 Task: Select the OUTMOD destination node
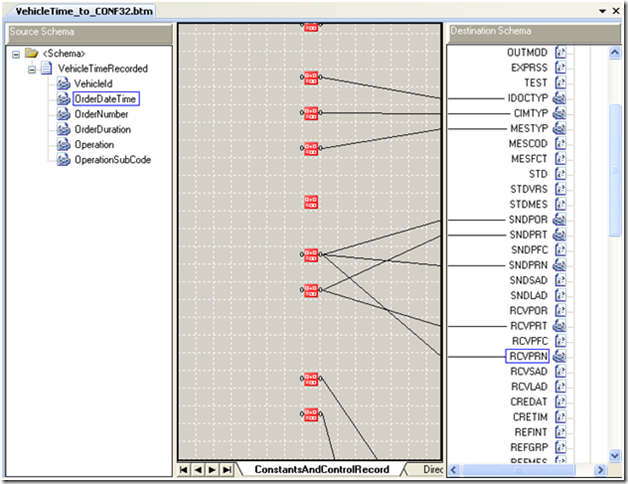point(527,52)
